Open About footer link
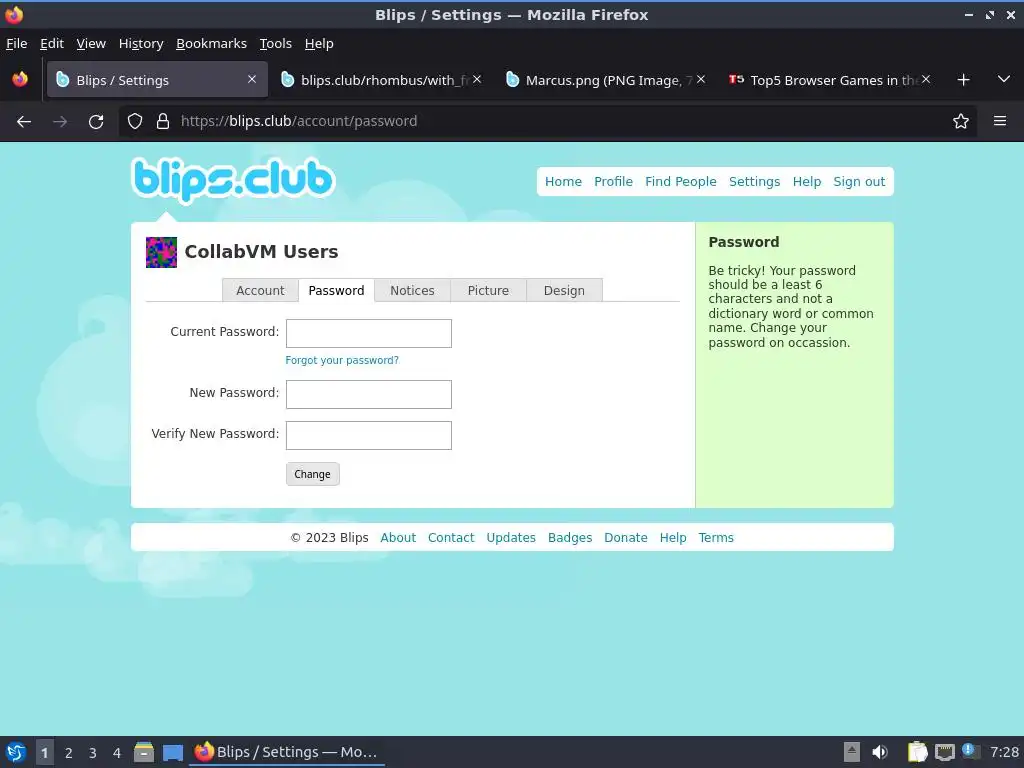The image size is (1024, 768). pyautogui.click(x=398, y=537)
